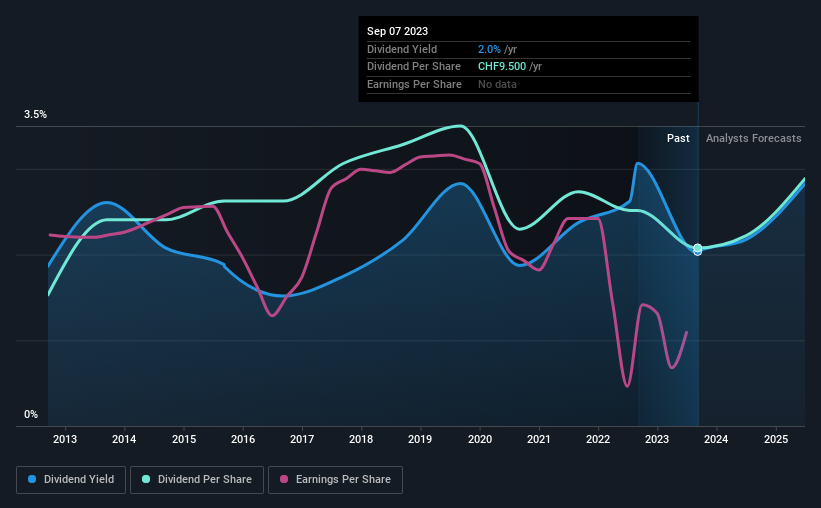The width and height of the screenshot is (821, 508).
Task: Select the 2022 x-axis label
Action: (598, 439)
